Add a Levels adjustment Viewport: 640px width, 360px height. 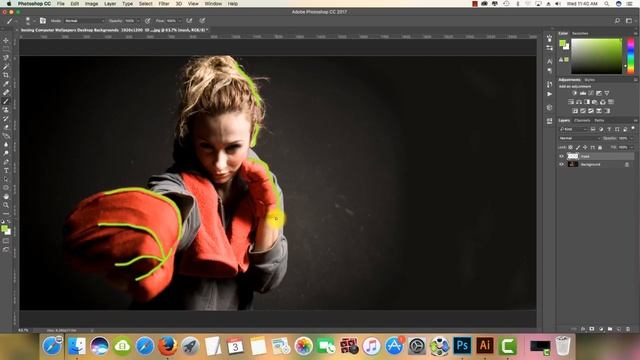[583, 93]
